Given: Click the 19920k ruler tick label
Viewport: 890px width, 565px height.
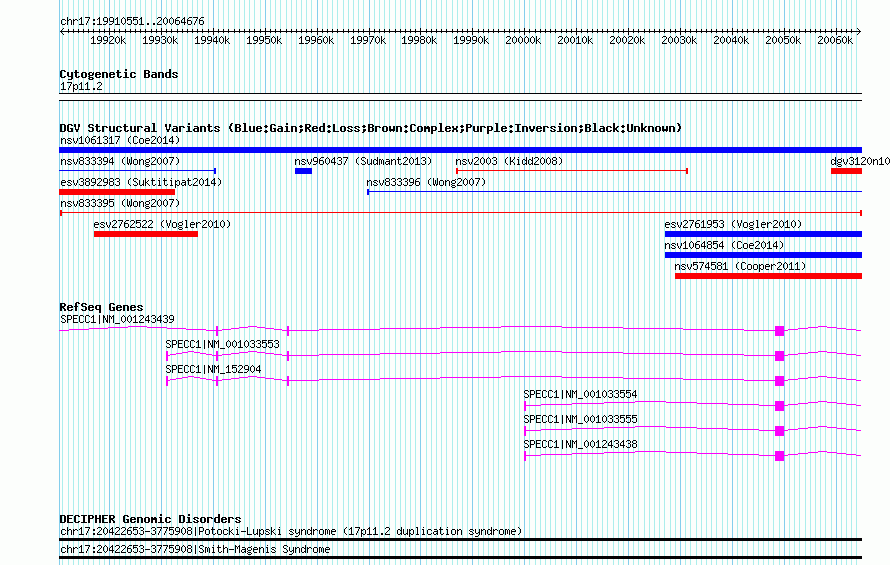Looking at the screenshot, I should (108, 40).
